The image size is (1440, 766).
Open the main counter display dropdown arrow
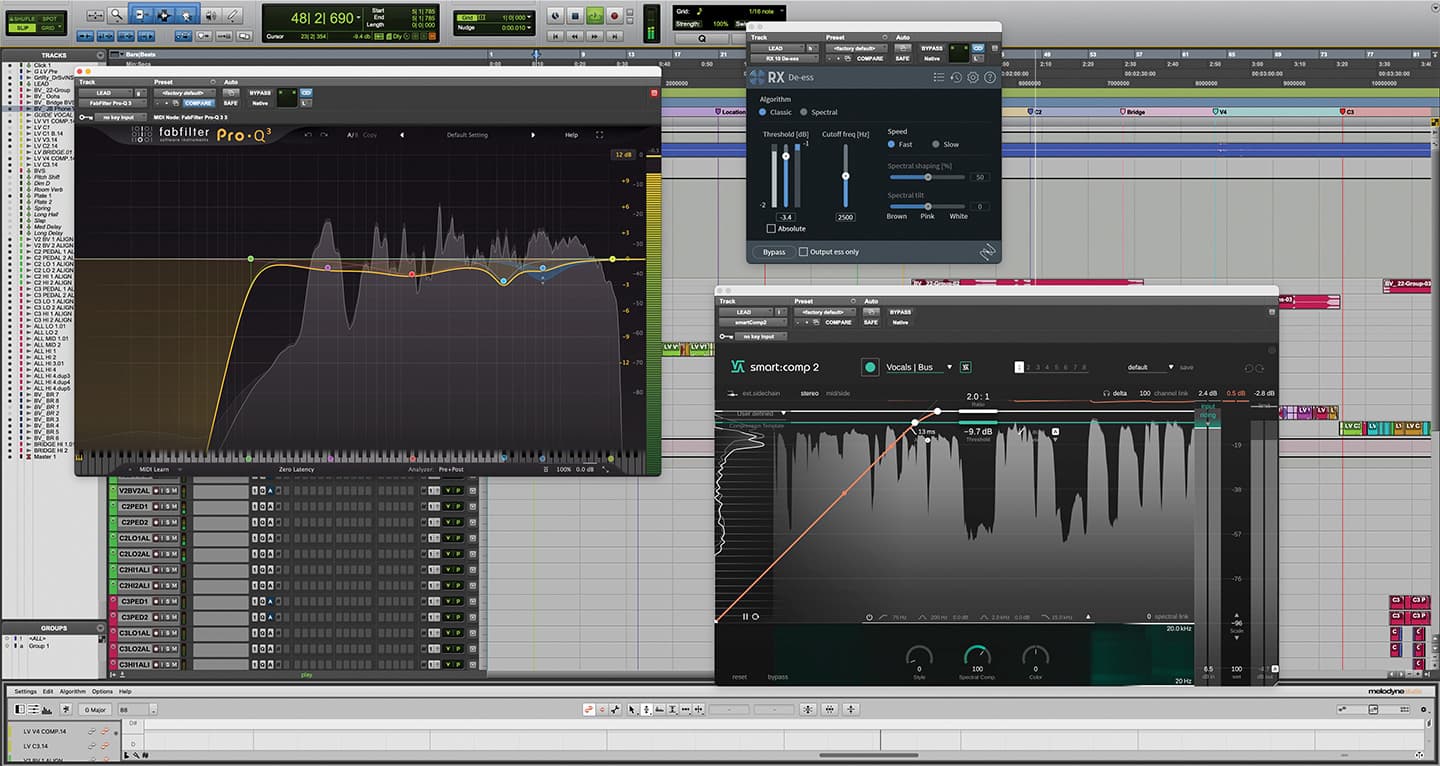pos(359,18)
